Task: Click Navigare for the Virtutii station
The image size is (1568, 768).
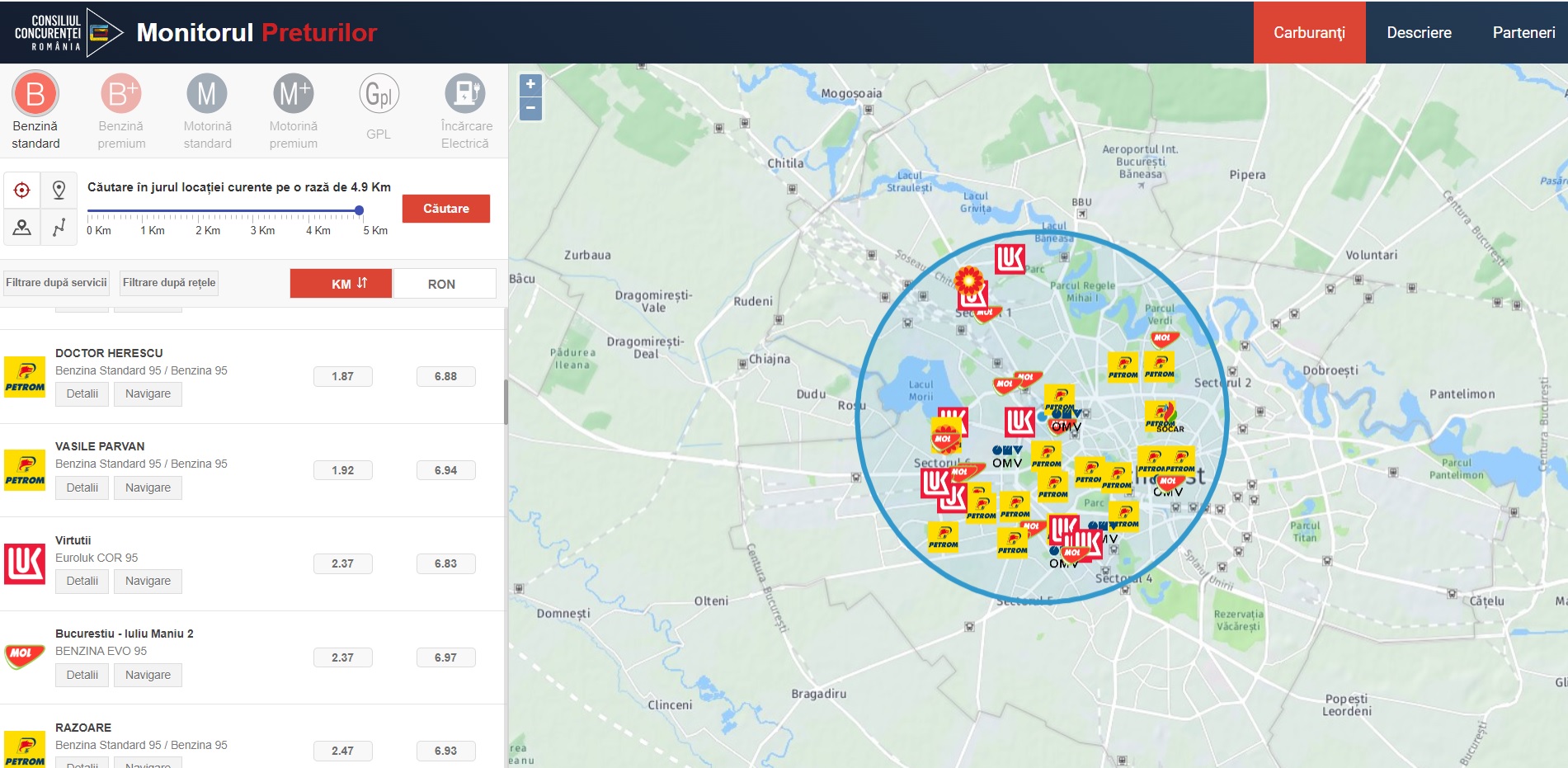Action: click(148, 581)
